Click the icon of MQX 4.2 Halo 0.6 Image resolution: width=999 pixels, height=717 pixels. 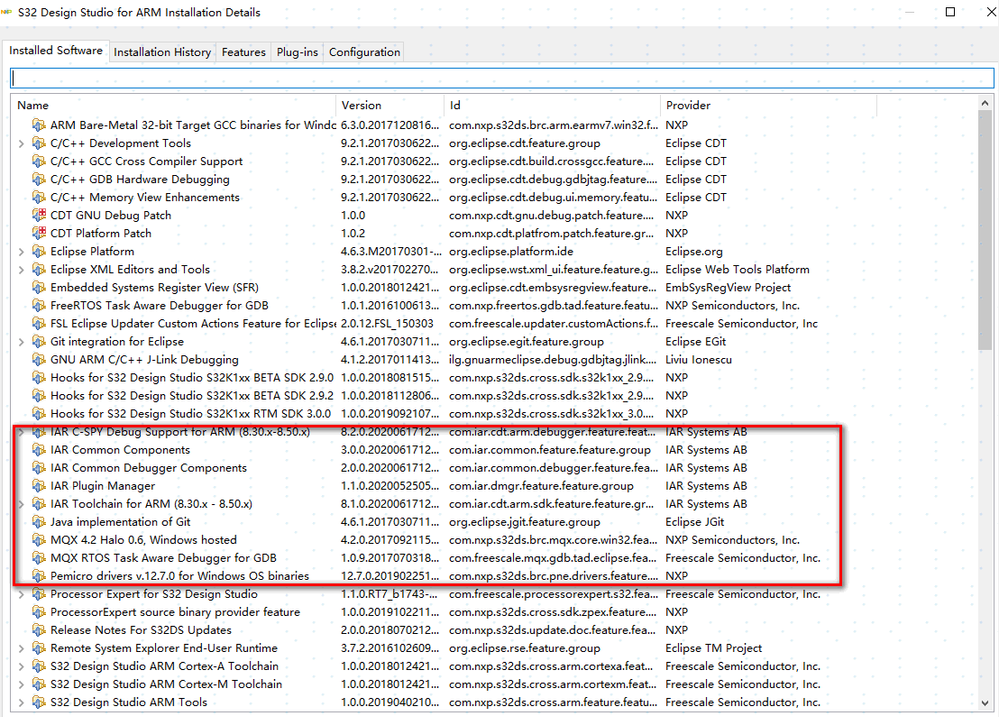tap(39, 540)
